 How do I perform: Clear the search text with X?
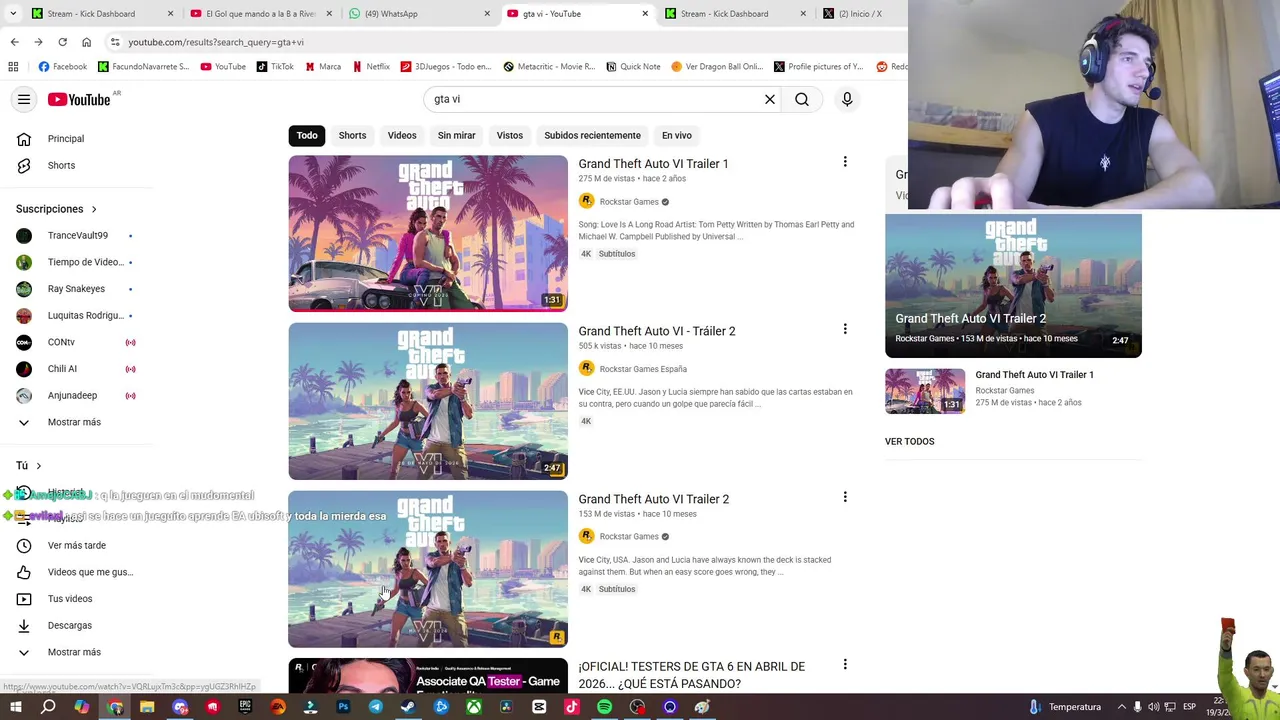click(770, 99)
